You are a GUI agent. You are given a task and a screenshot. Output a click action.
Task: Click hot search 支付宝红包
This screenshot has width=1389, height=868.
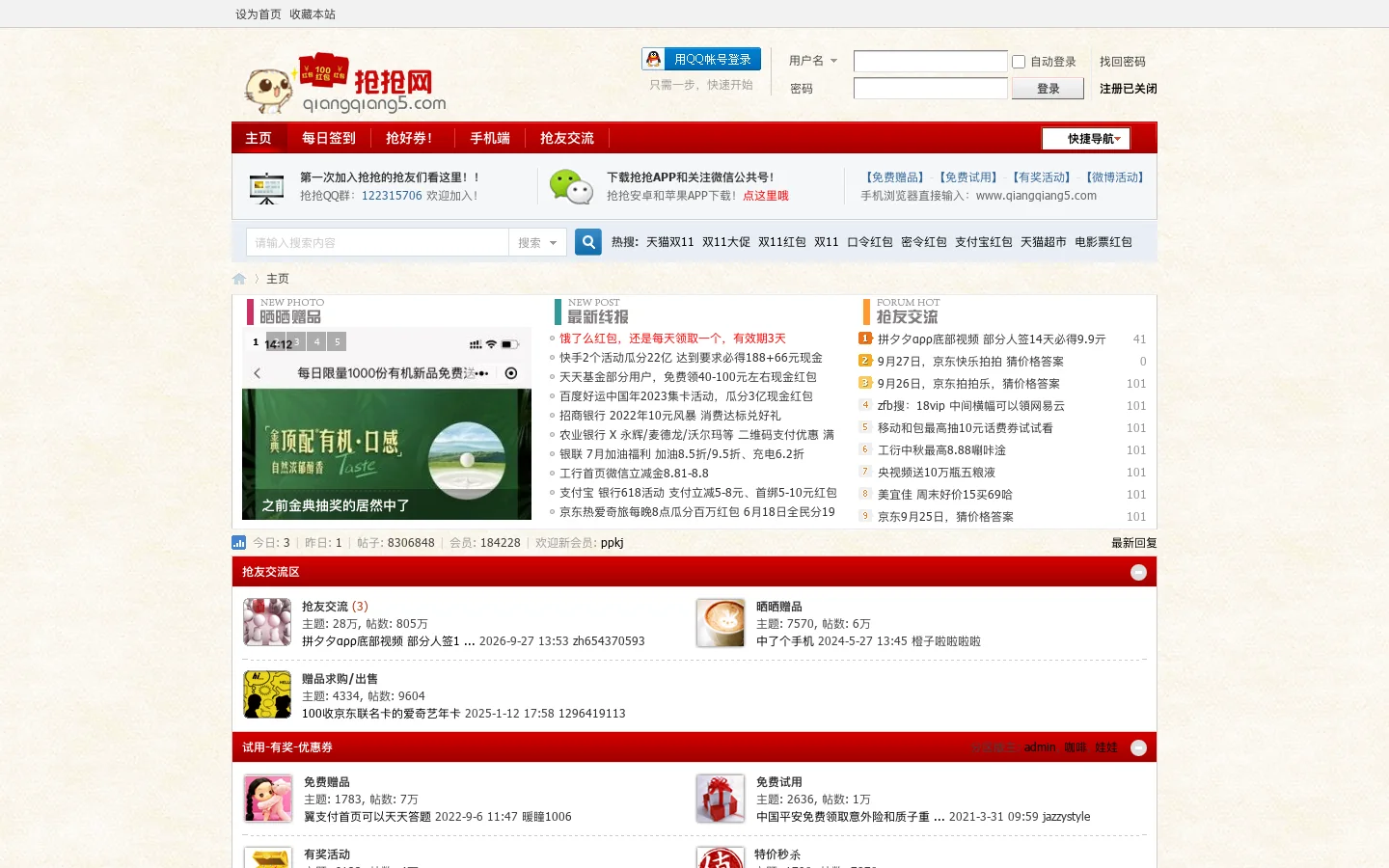point(984,242)
